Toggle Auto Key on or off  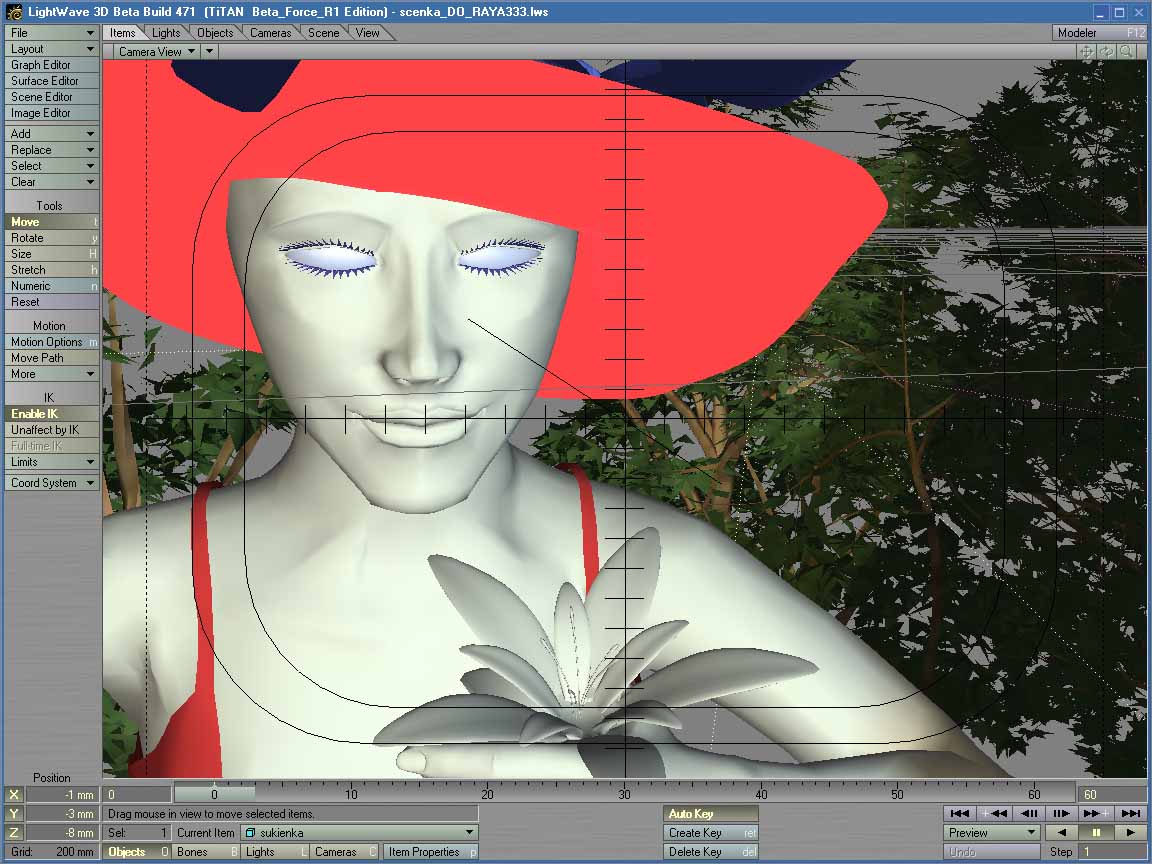[710, 813]
